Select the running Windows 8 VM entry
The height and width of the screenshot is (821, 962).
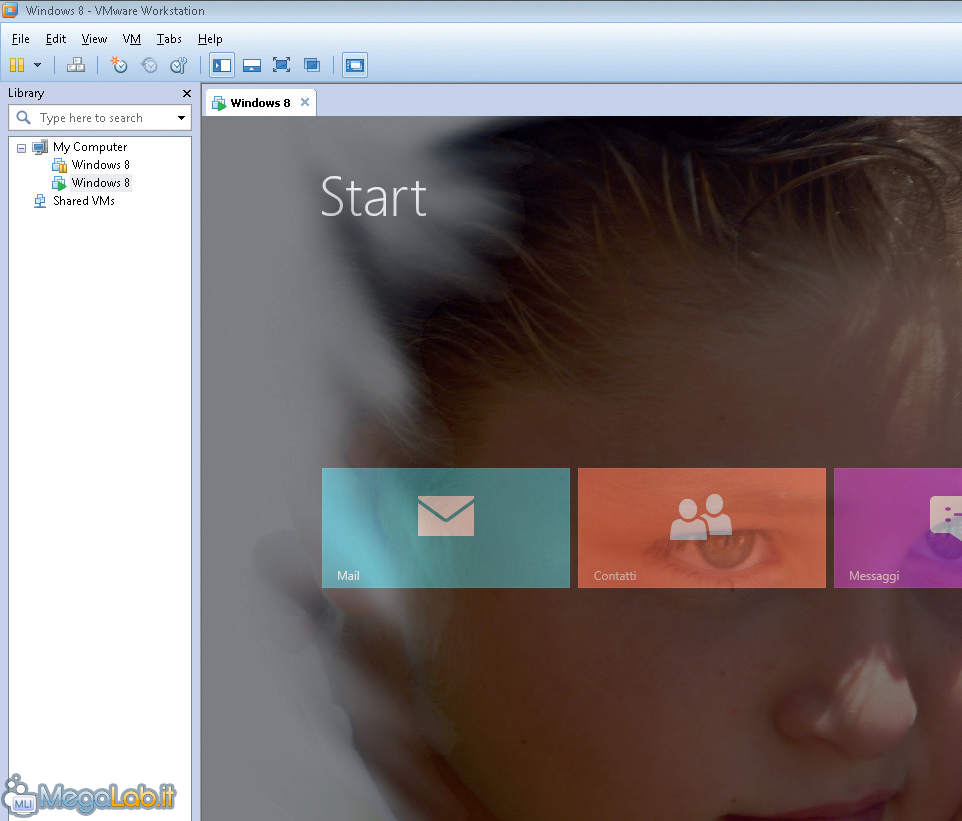(101, 183)
